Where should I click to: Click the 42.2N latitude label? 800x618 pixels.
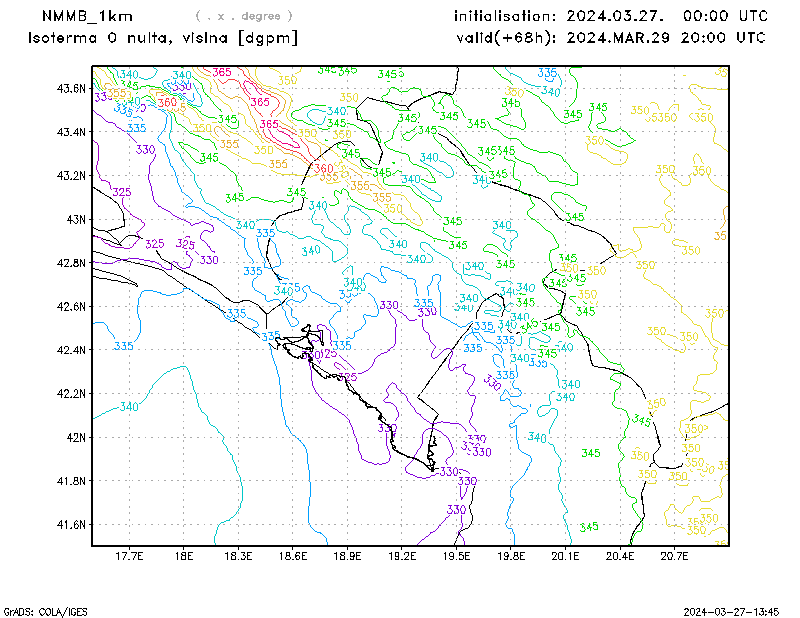71,394
